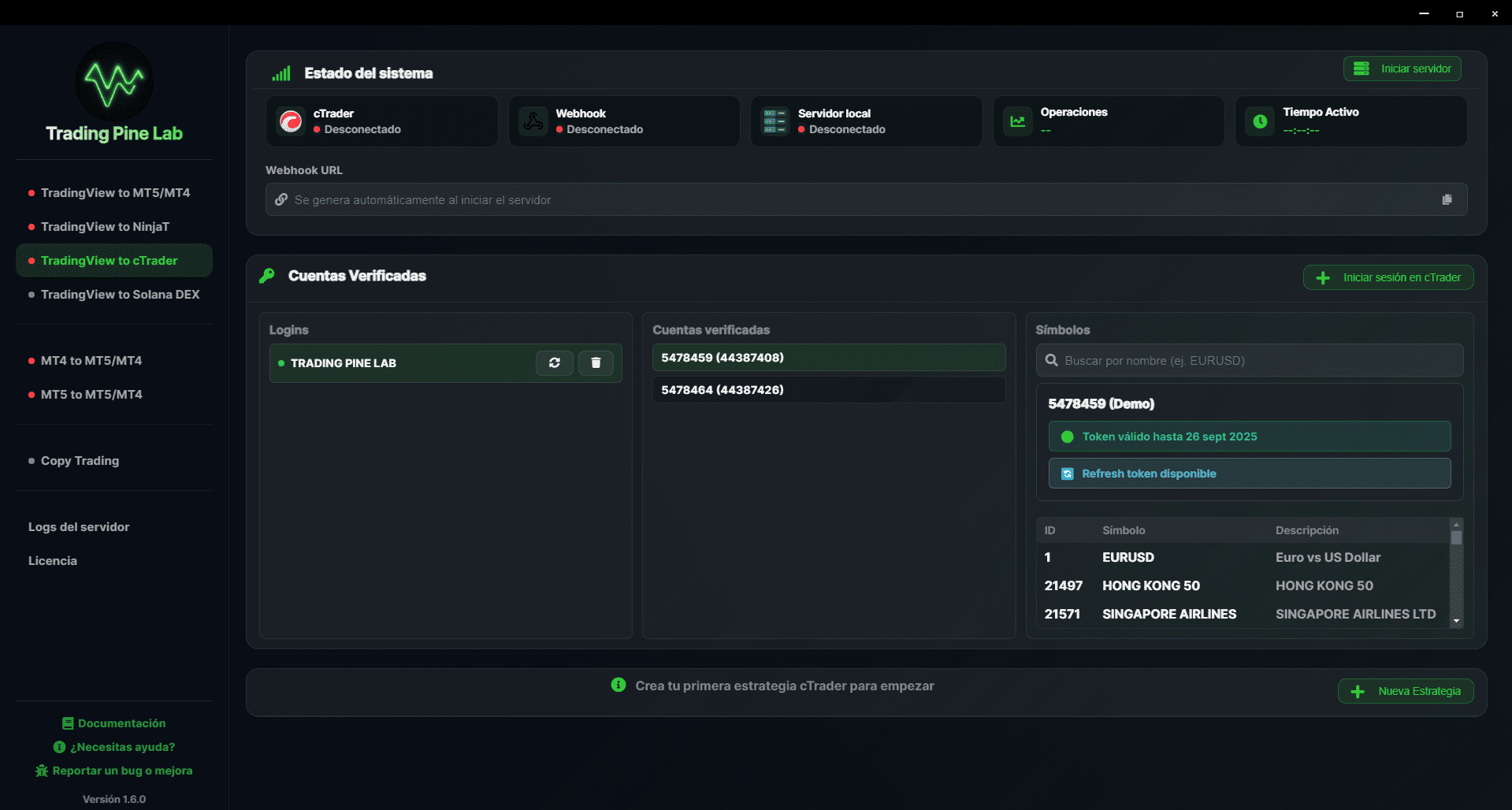Open the Licencia page

coord(52,560)
